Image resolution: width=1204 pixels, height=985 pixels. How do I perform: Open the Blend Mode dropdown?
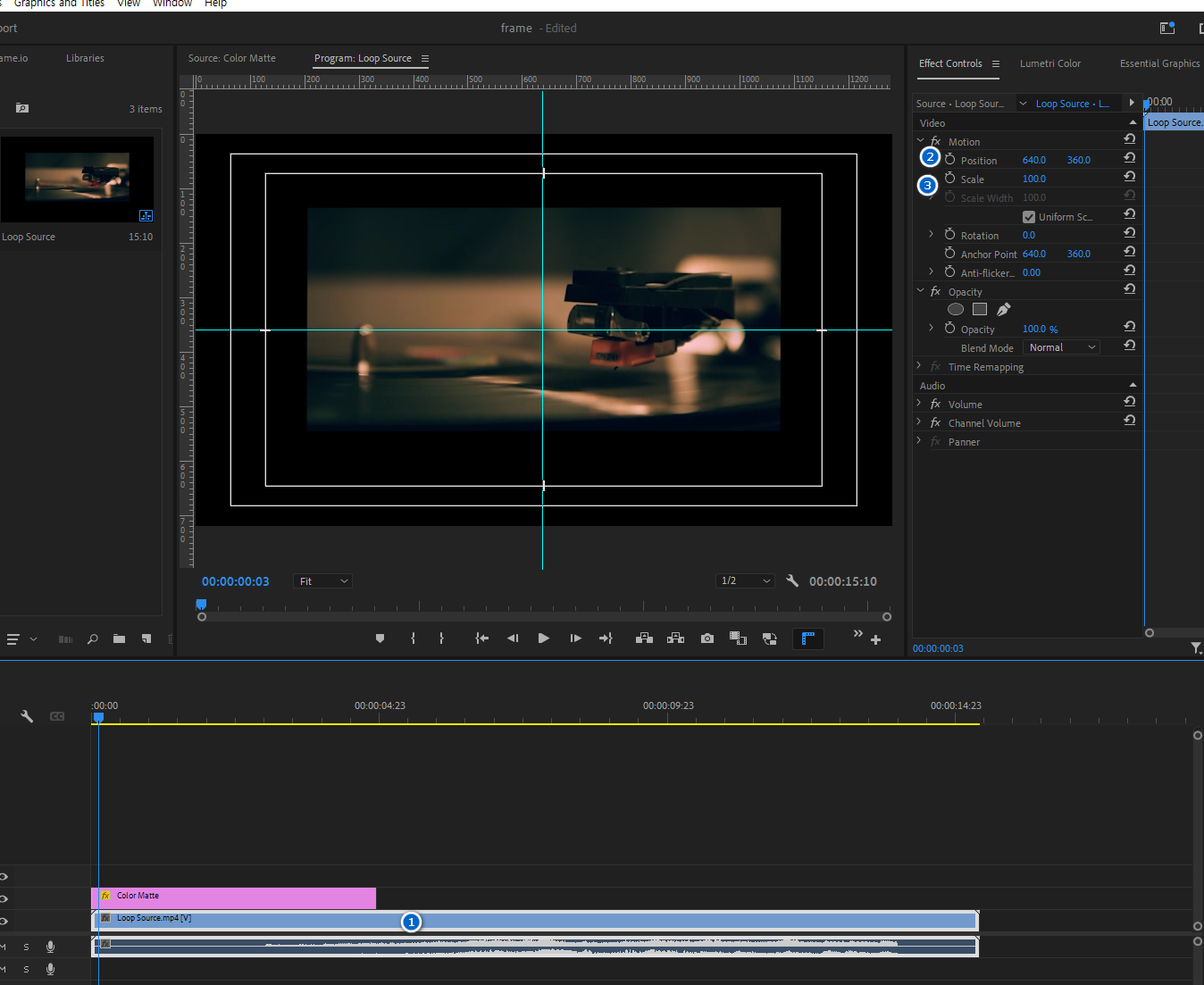[x=1062, y=347]
